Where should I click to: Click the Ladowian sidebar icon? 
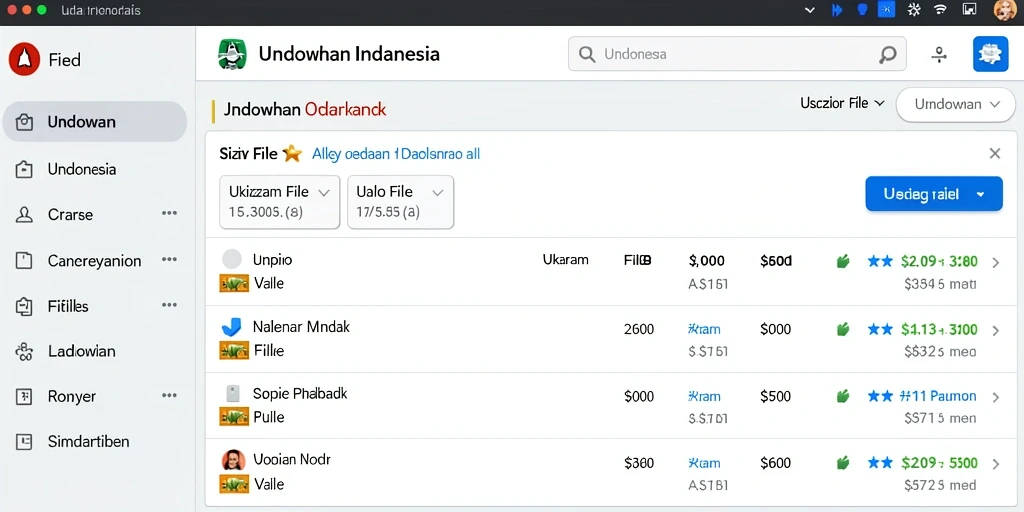(24, 351)
